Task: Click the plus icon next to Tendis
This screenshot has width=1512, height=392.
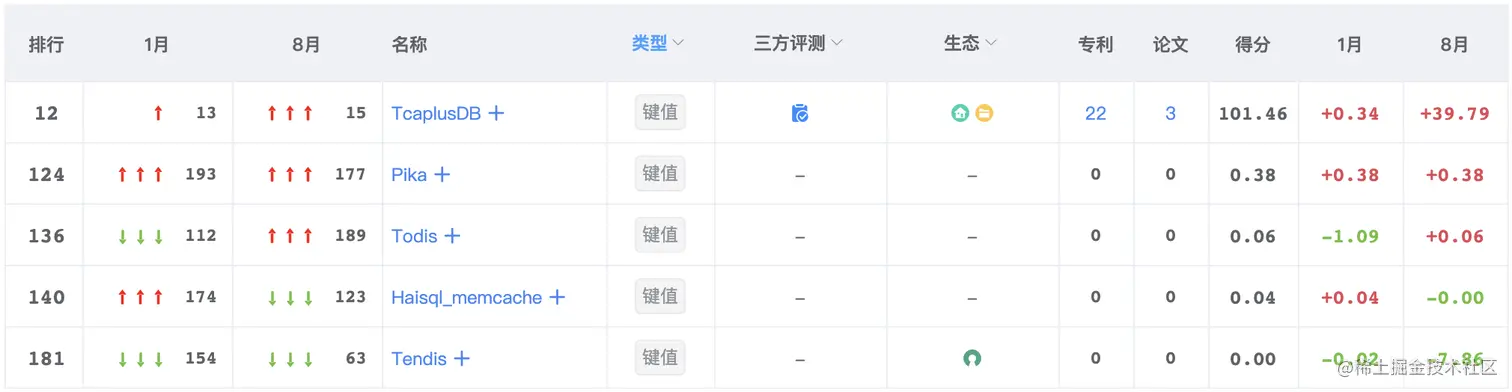Action: pos(462,358)
